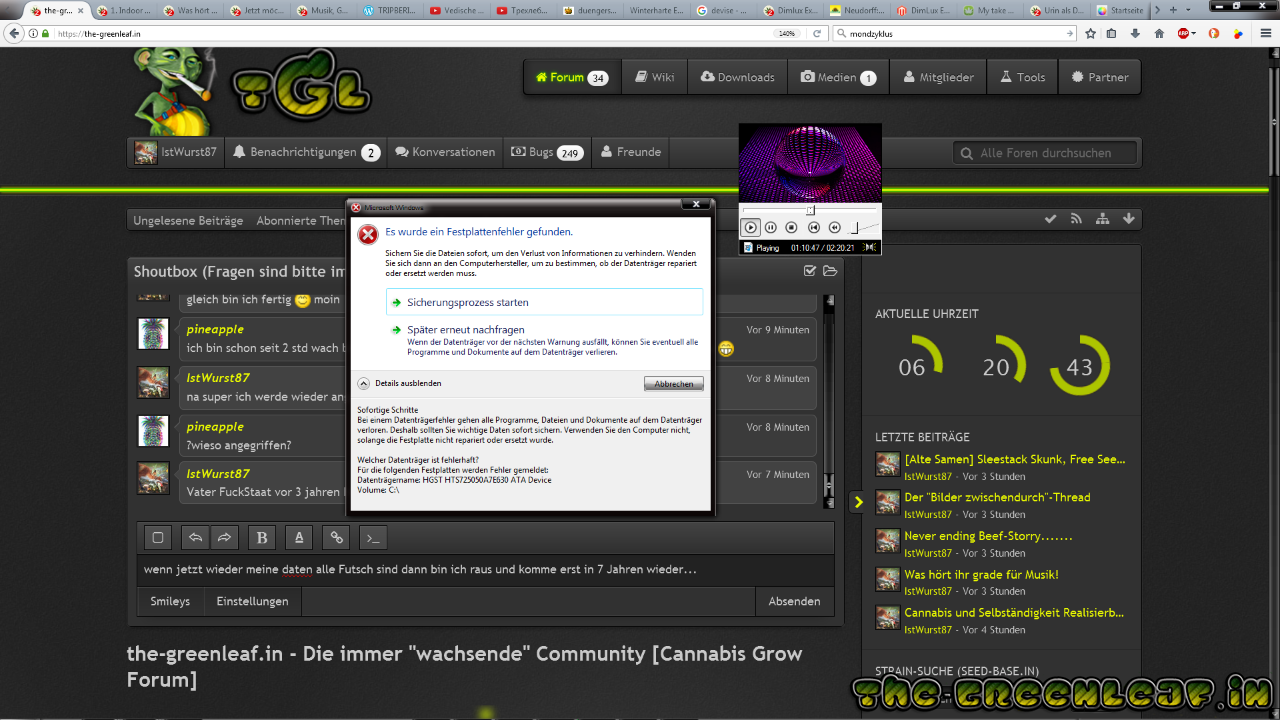
Task: Bookmark this page with the star icon
Action: [x=1090, y=33]
